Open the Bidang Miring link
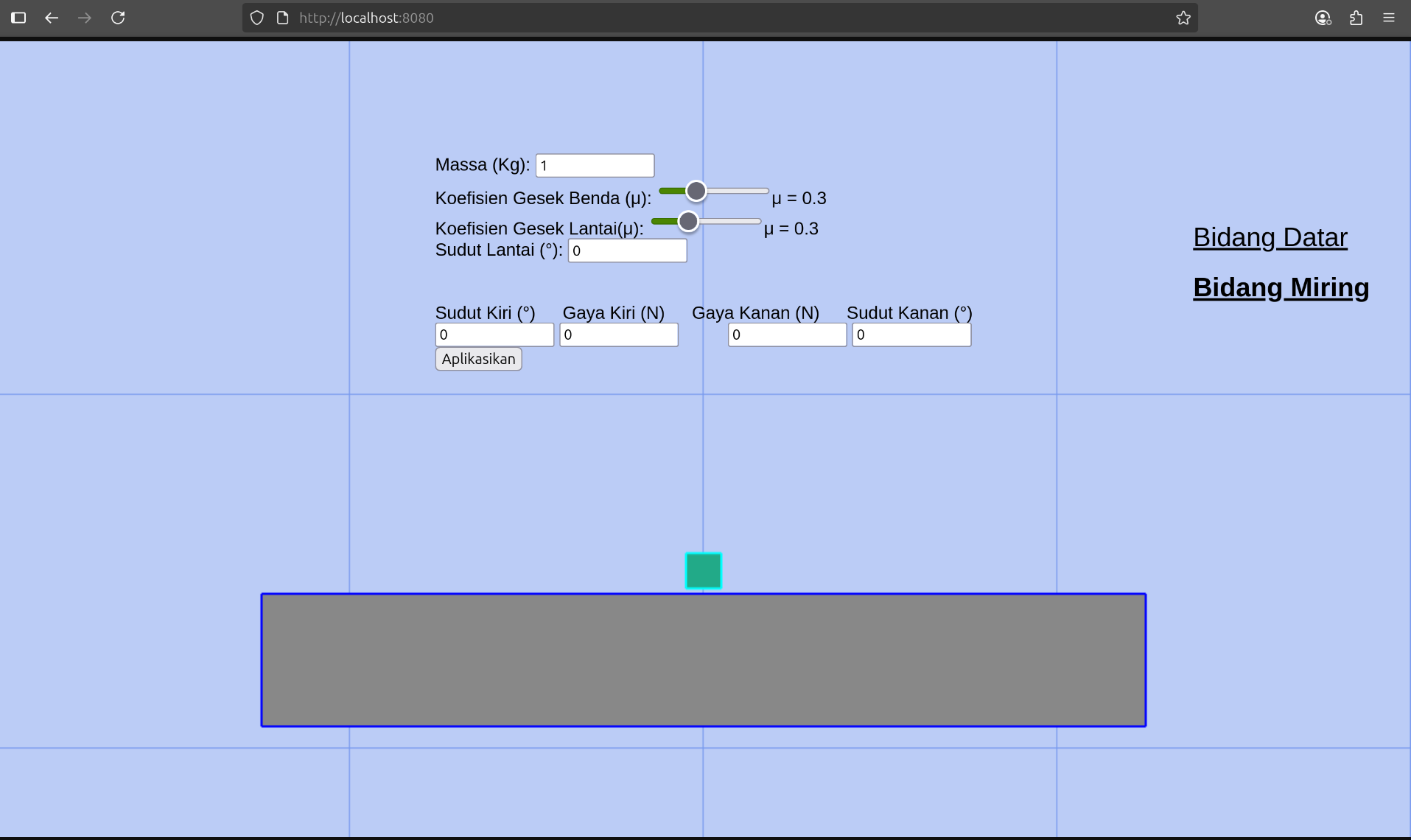Image resolution: width=1411 pixels, height=840 pixels. (1281, 287)
